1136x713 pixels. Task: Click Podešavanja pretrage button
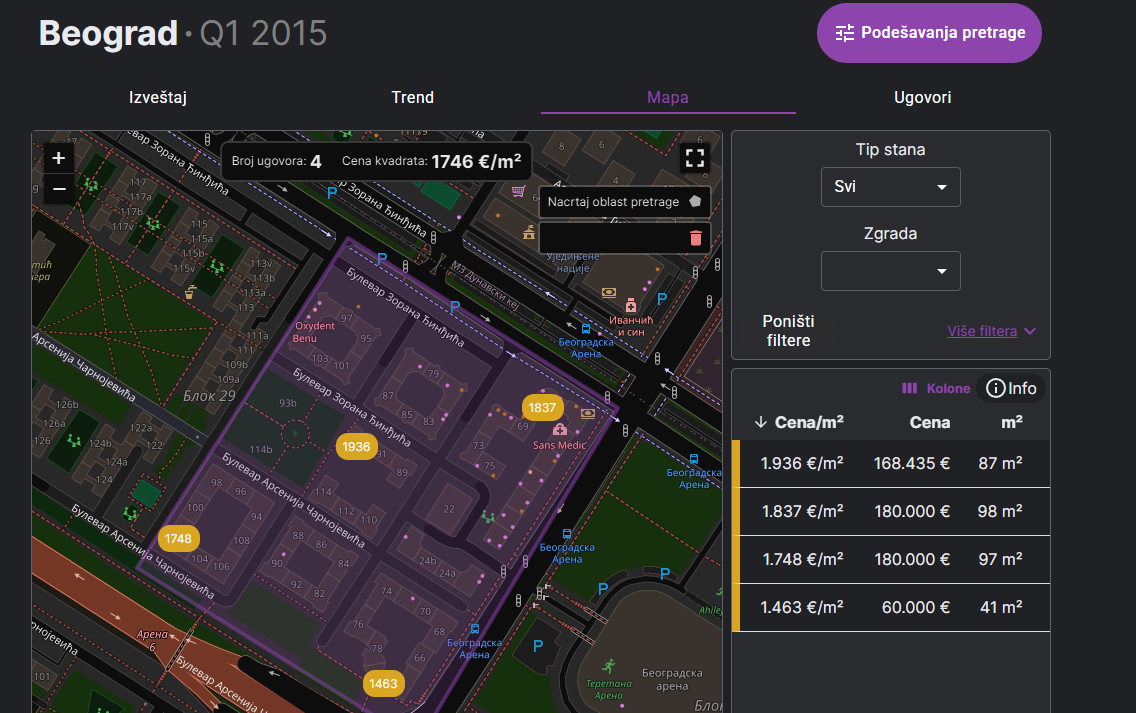click(x=929, y=33)
